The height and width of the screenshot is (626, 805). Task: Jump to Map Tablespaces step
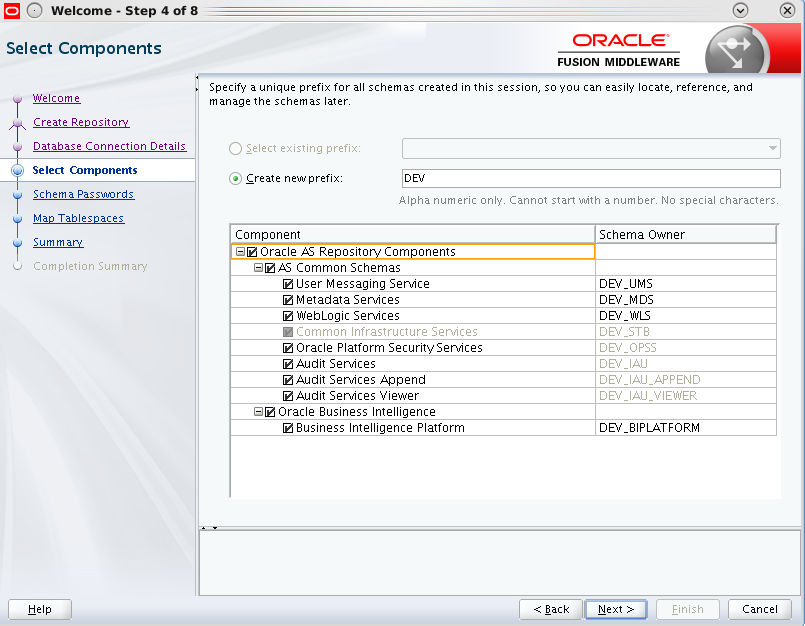point(78,218)
